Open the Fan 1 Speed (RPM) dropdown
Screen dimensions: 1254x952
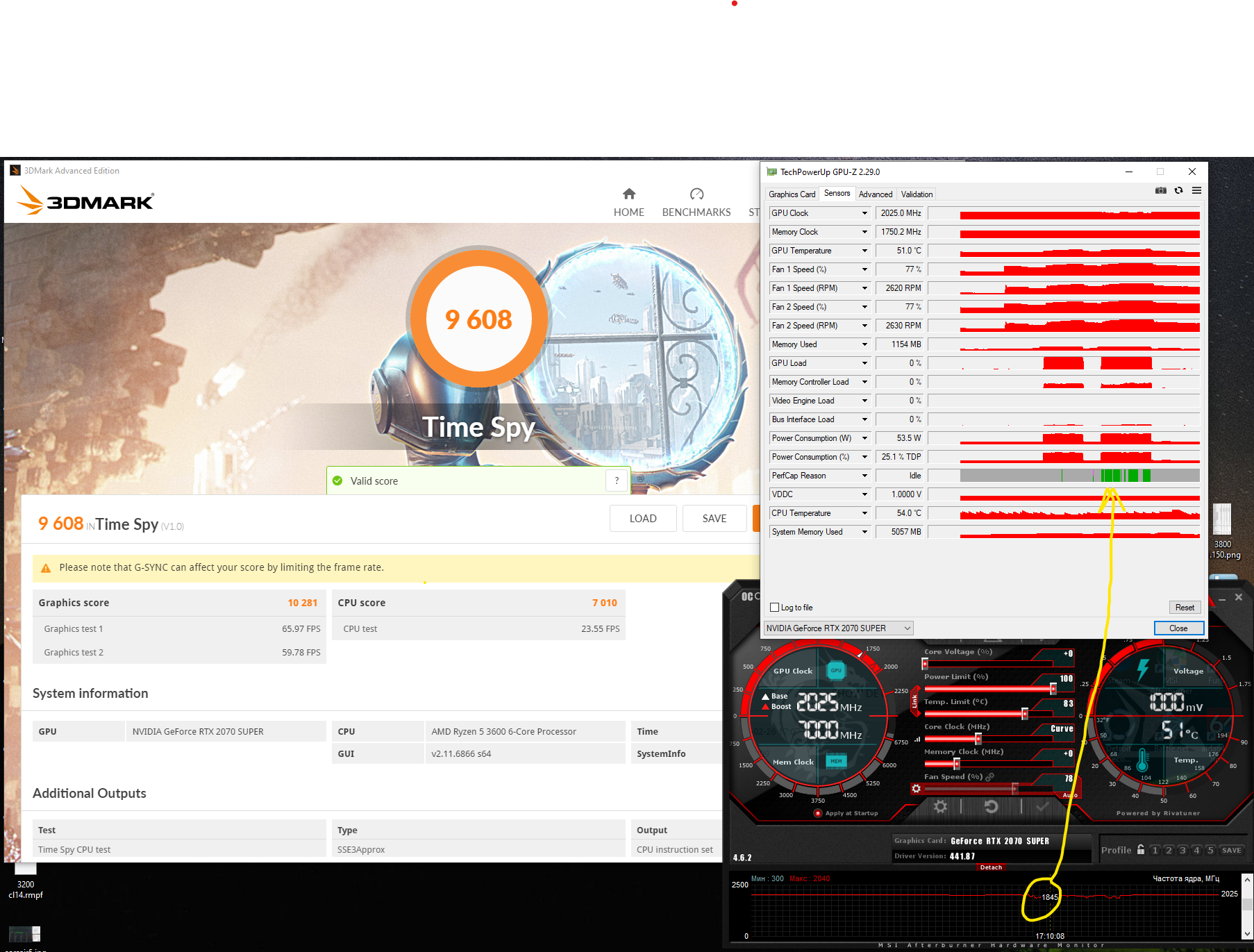tap(864, 288)
